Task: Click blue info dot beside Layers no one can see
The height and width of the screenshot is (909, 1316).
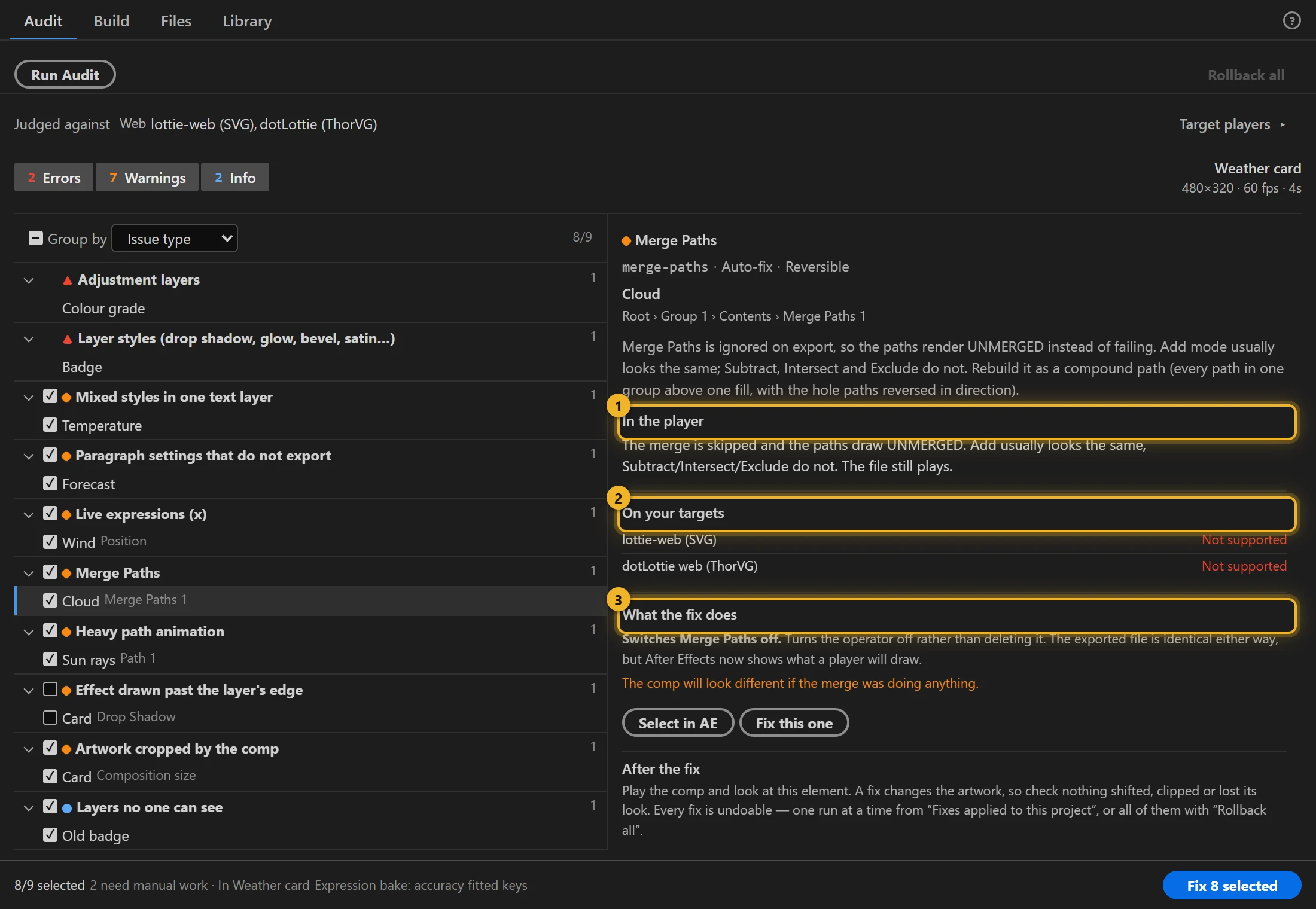Action: [x=67, y=808]
